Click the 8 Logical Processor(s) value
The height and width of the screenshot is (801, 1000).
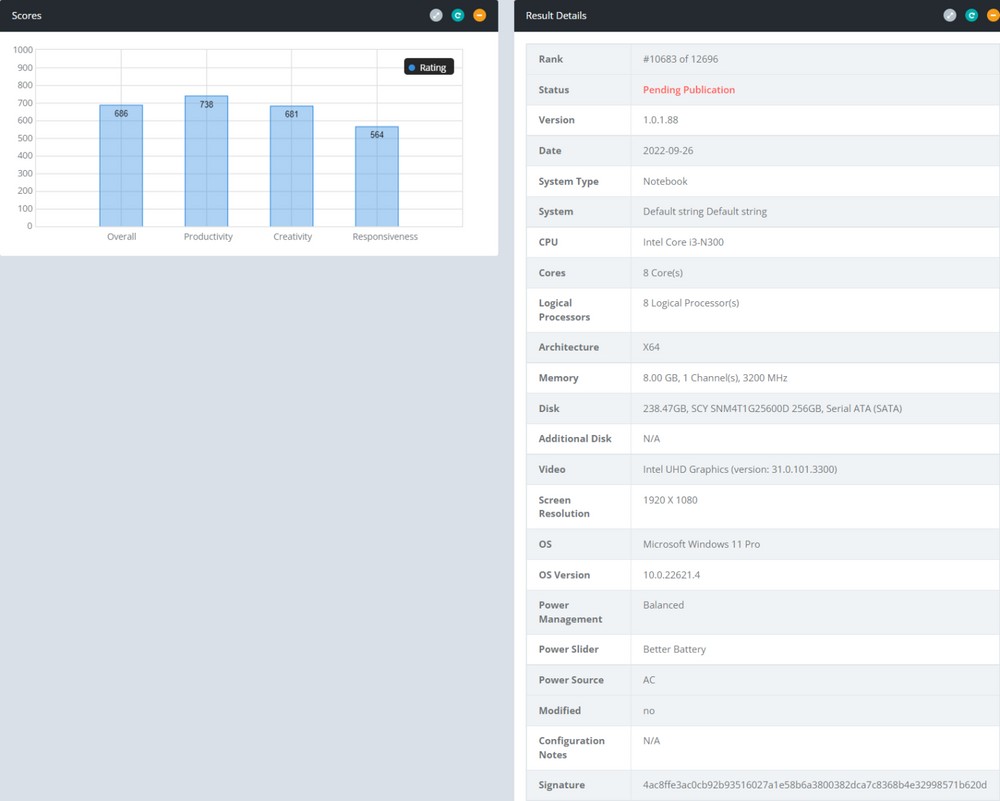pos(691,303)
